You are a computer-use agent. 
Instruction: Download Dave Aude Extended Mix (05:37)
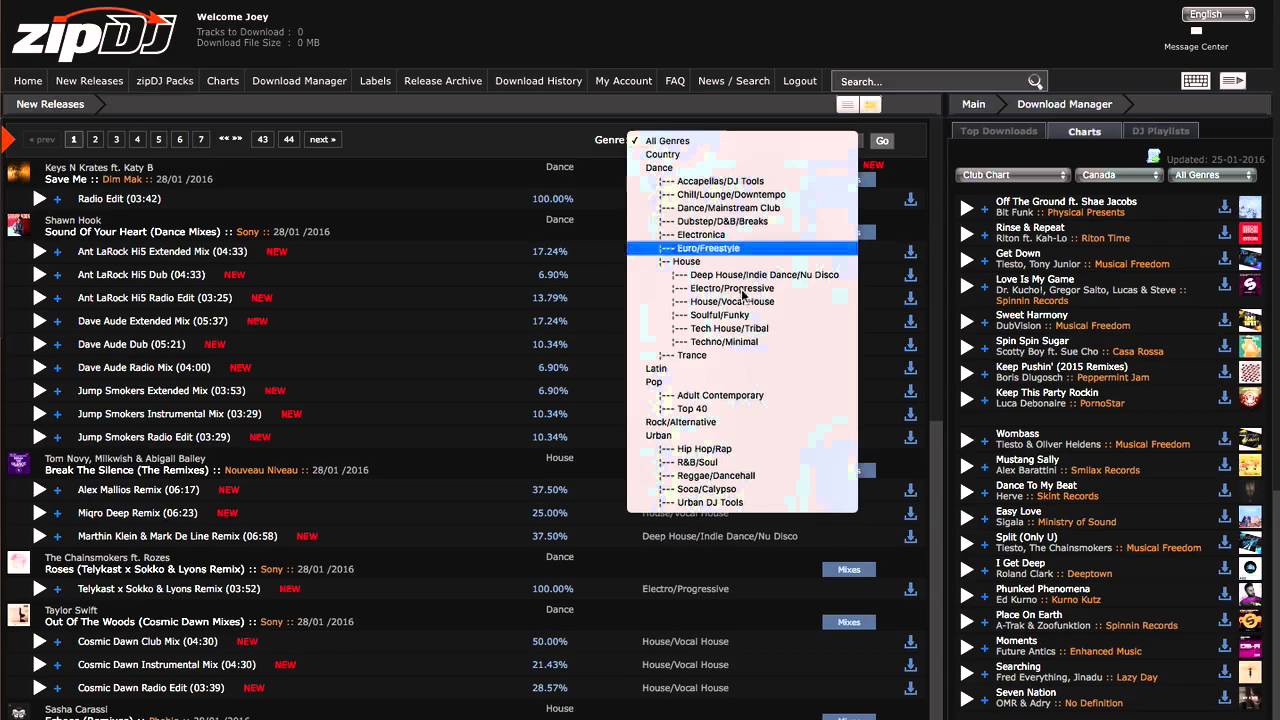click(x=911, y=321)
